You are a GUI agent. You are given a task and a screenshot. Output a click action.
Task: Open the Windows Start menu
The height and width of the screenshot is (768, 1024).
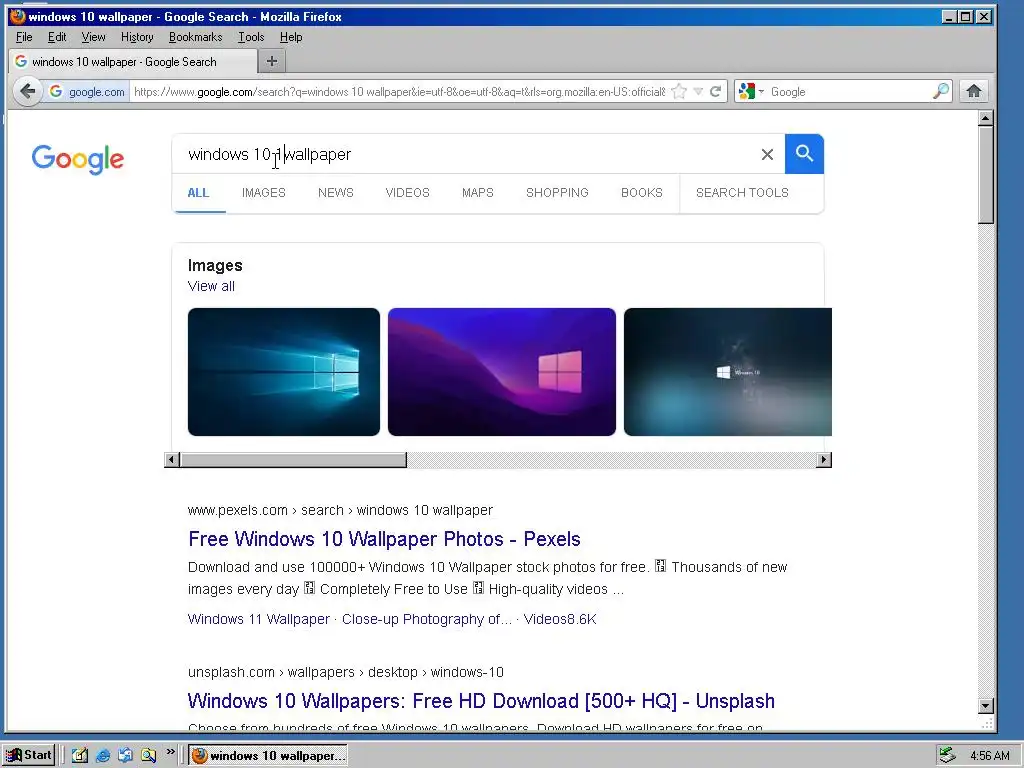pos(28,755)
